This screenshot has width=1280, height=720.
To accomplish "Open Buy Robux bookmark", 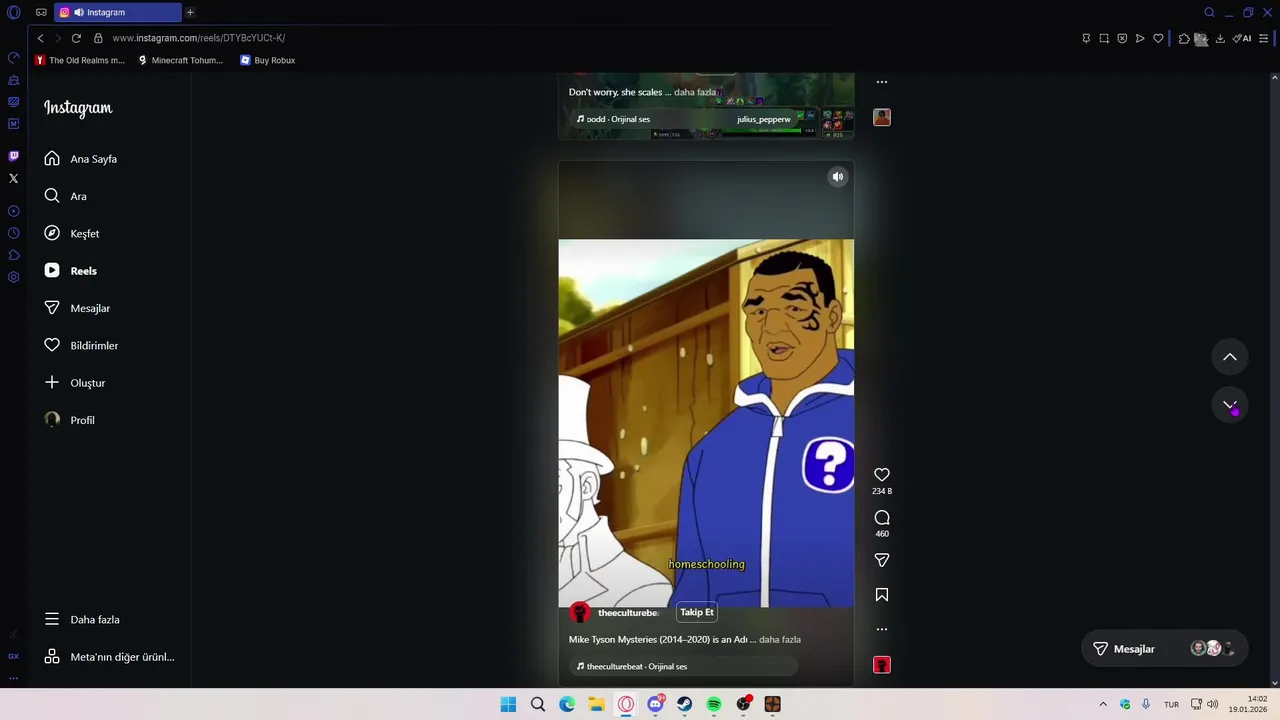I will 267,60.
